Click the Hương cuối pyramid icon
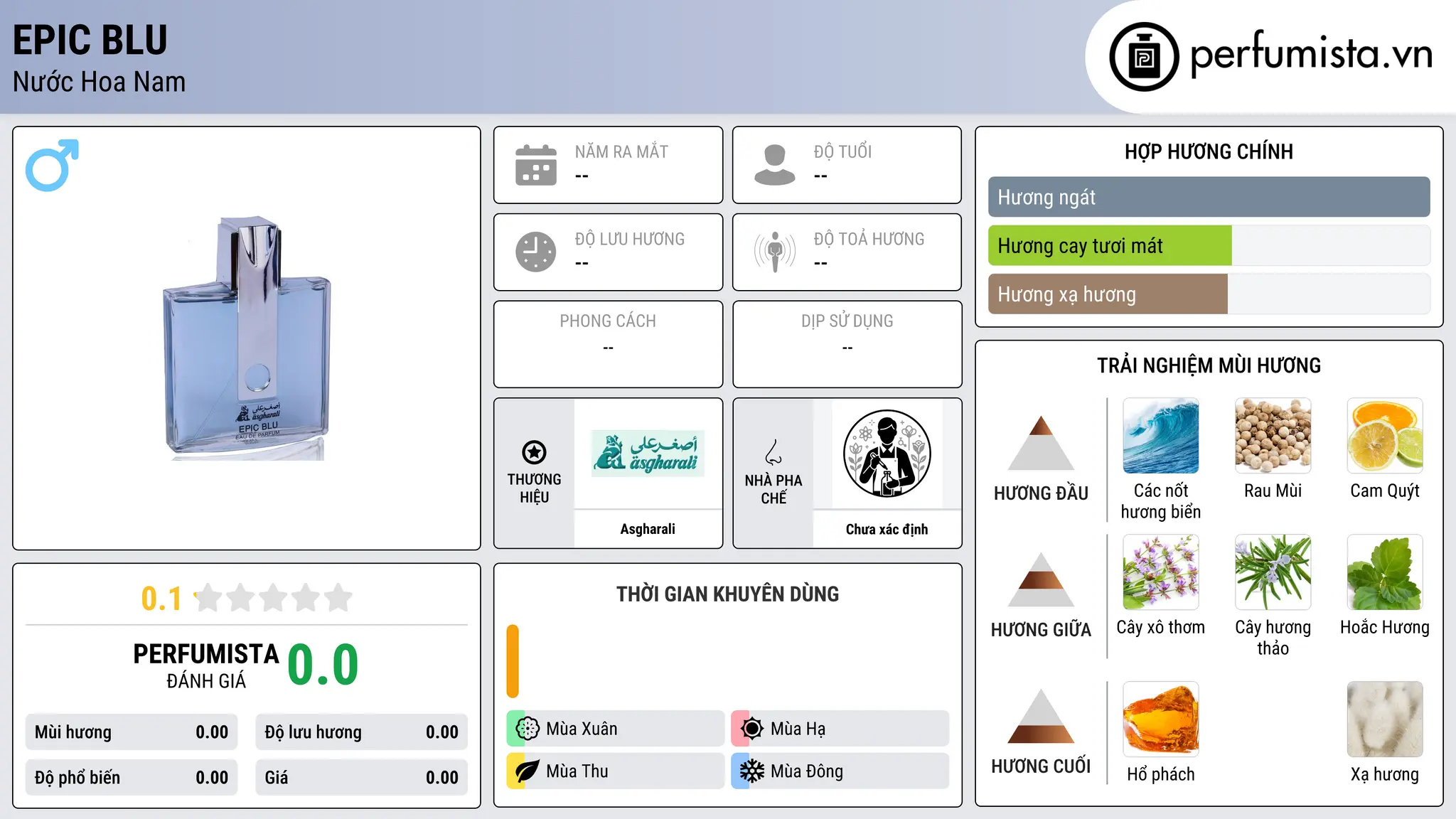Screen dimensions: 1456x819 (x=1041, y=716)
